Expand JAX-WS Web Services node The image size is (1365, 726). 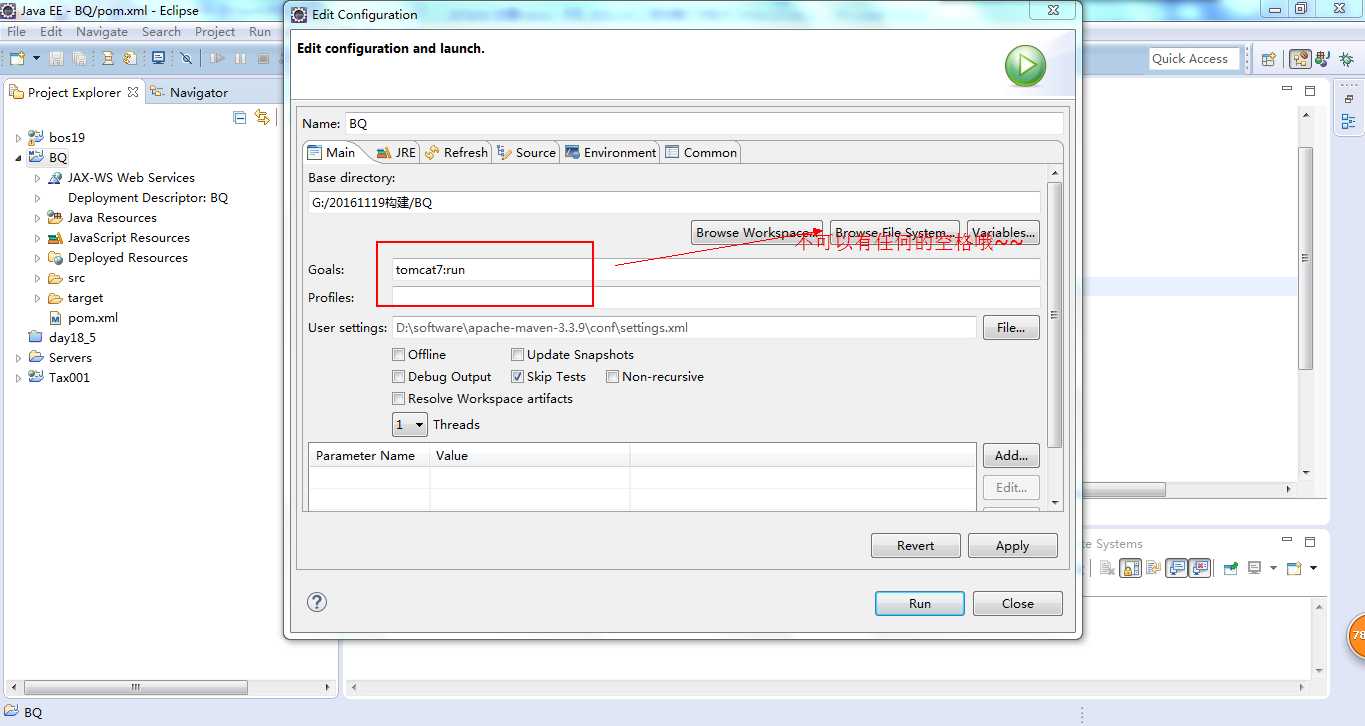tap(37, 177)
